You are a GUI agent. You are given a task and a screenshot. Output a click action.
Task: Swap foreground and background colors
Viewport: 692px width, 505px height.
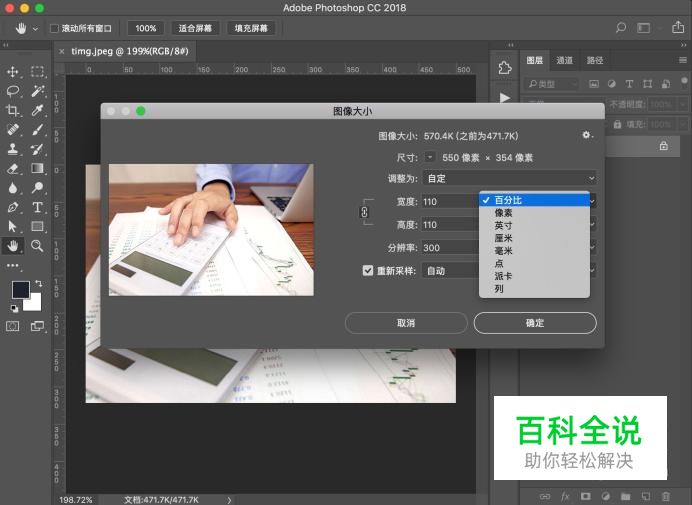(x=39, y=283)
